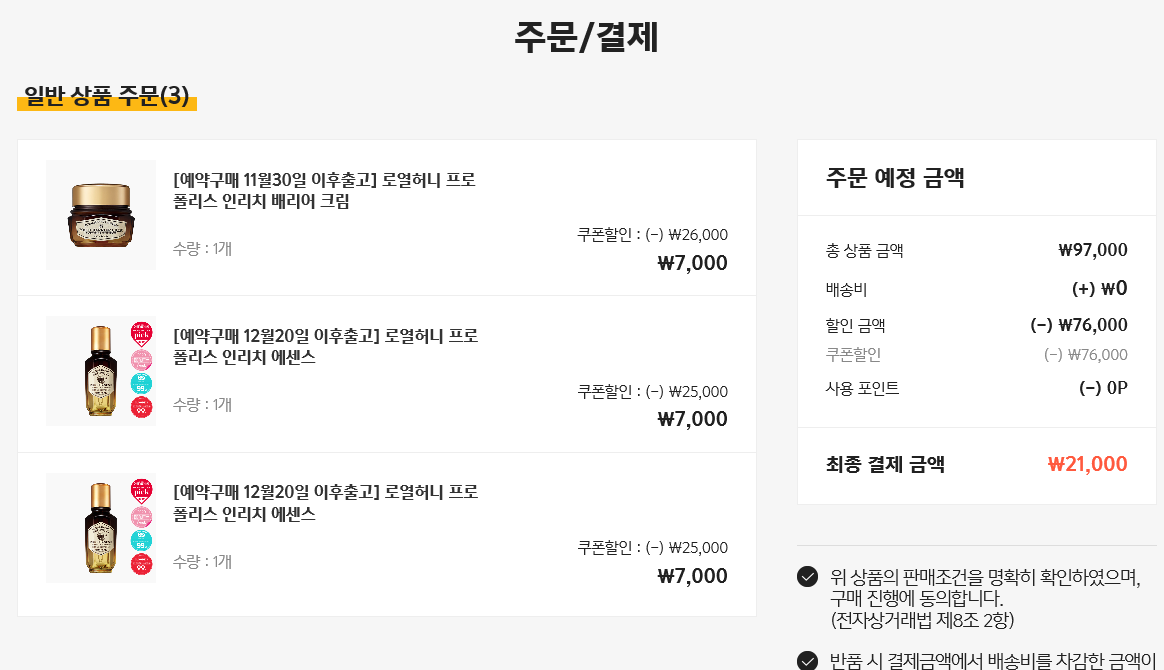Toggle the 반품 시 배송비 차감 checkbox
This screenshot has width=1164, height=670.
pyautogui.click(x=807, y=661)
